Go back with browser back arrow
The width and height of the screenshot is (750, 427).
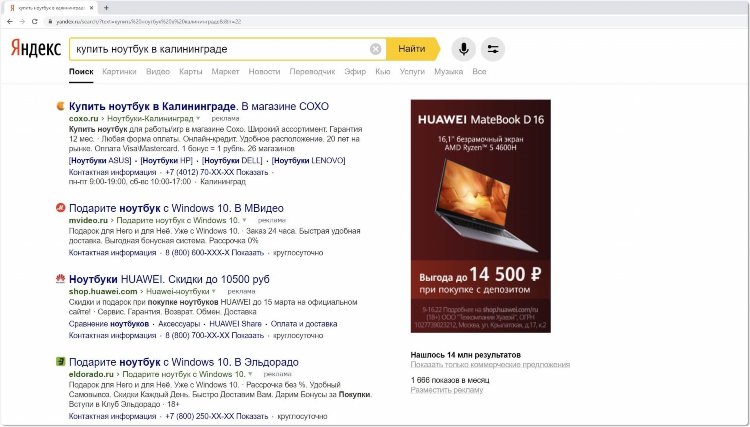(x=10, y=22)
